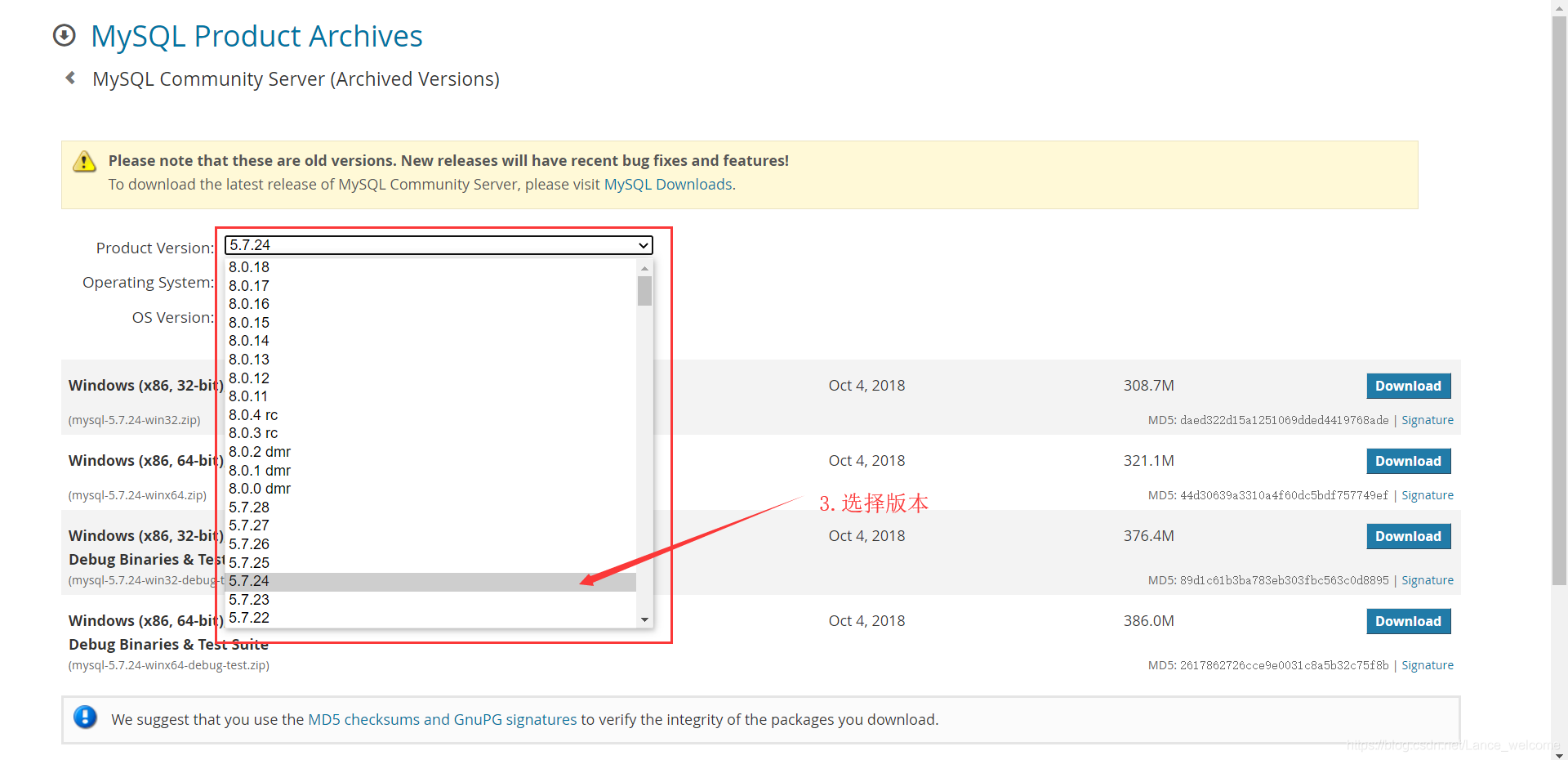Image resolution: width=1568 pixels, height=760 pixels.
Task: Download the 308.7M Windows 32-bit zip
Action: click(x=1408, y=386)
